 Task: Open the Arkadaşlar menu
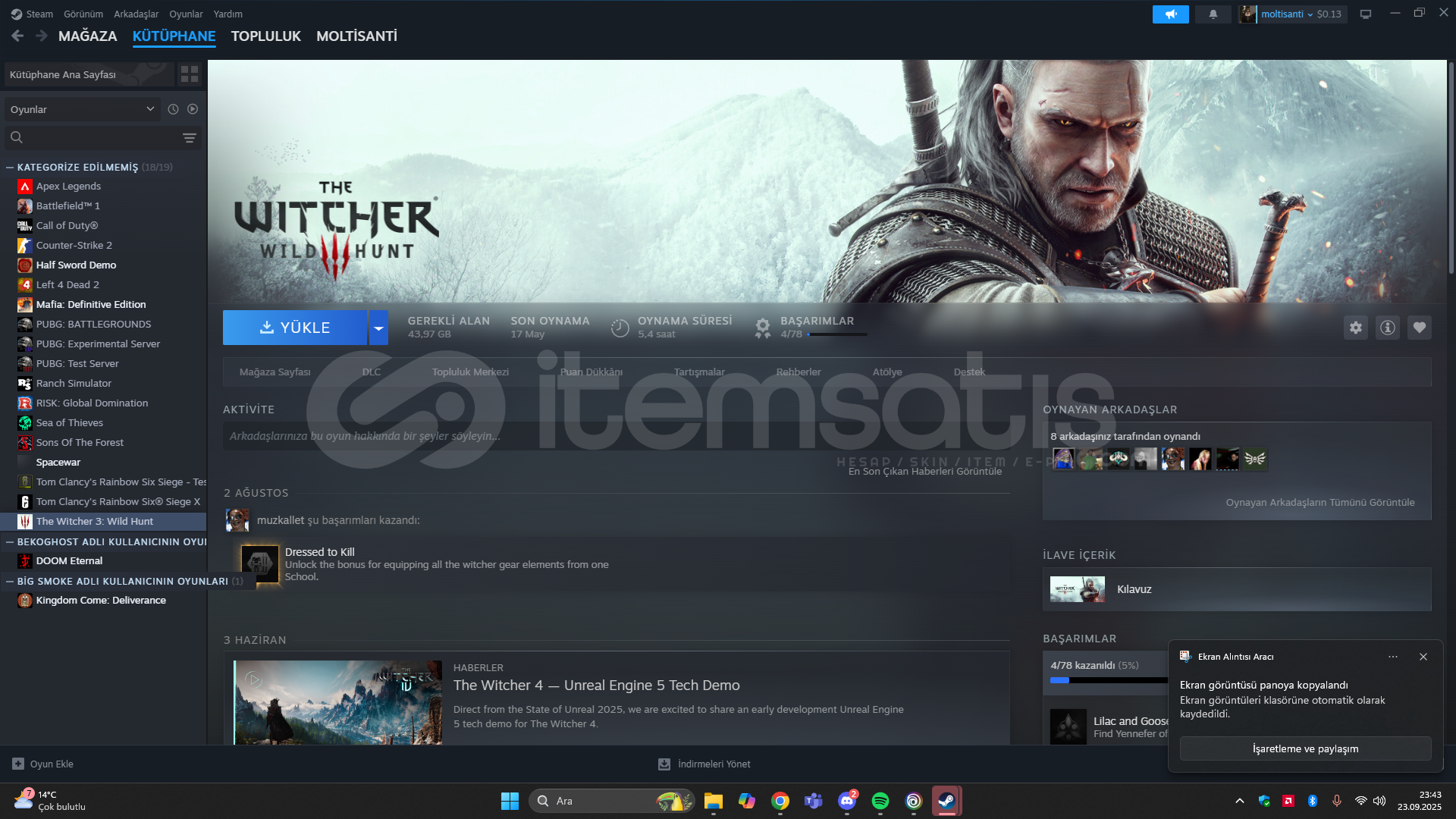(x=136, y=14)
